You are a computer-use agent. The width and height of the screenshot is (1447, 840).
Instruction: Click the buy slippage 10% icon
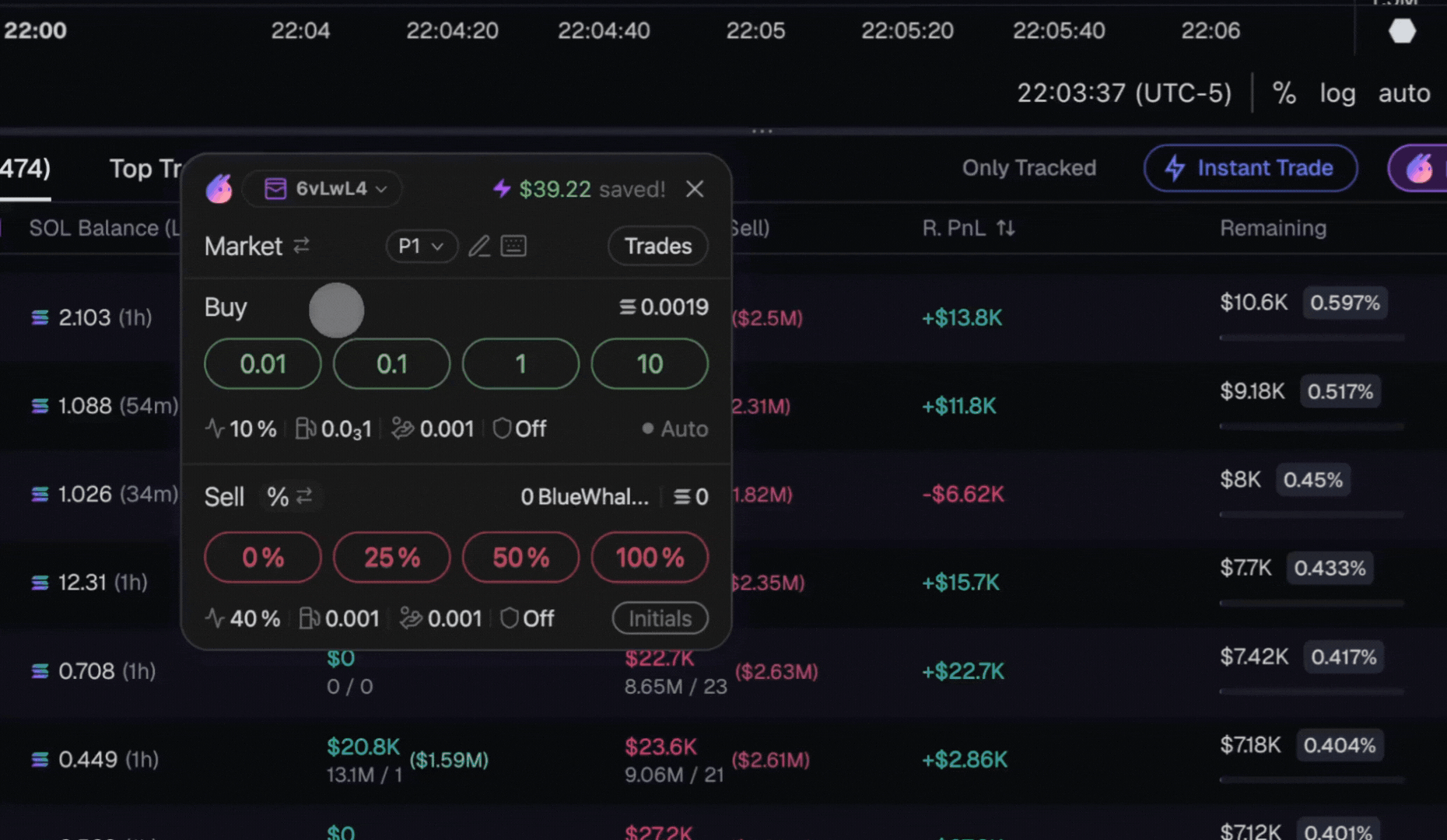coord(215,429)
